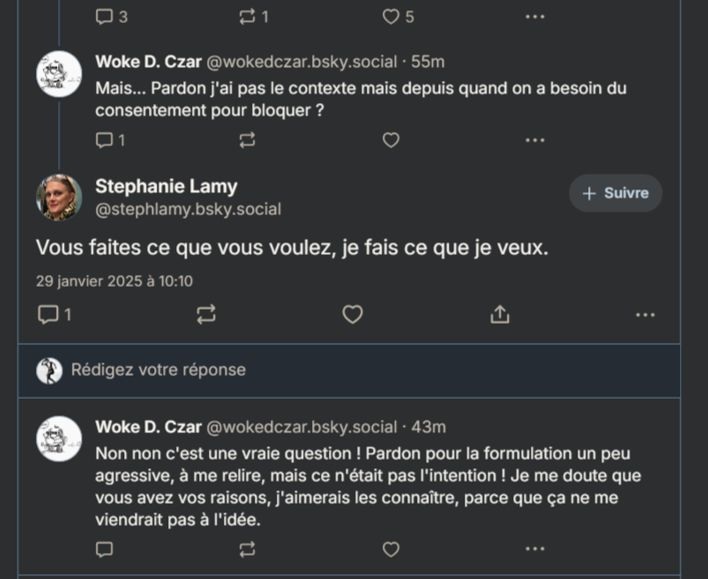Write a reply in Rédigez votre réponse
Image resolution: width=708 pixels, height=579 pixels.
[300, 370]
